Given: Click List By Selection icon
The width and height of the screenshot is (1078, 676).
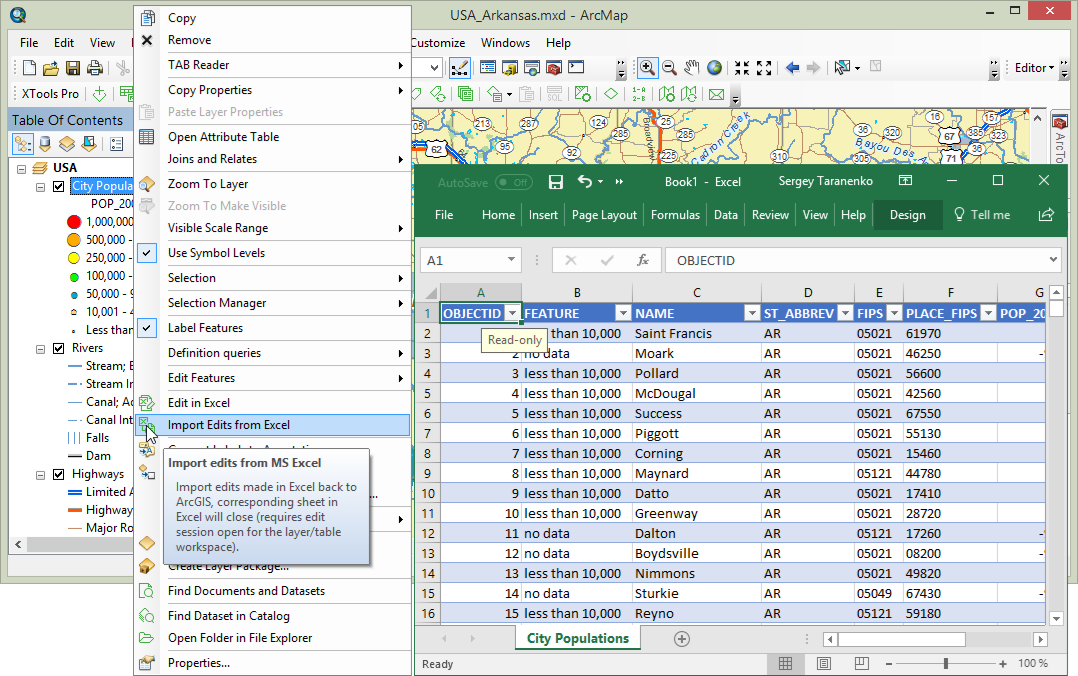Looking at the screenshot, I should pyautogui.click(x=89, y=144).
